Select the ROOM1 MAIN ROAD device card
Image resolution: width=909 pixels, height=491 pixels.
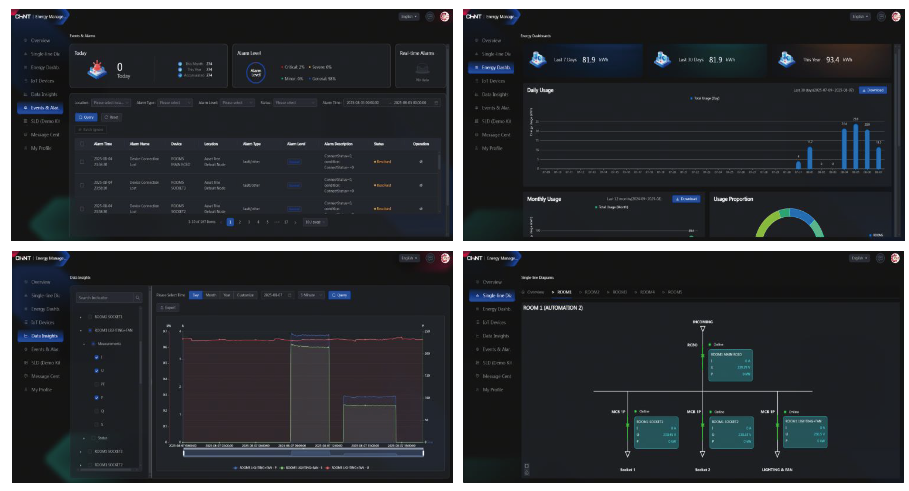(x=730, y=365)
